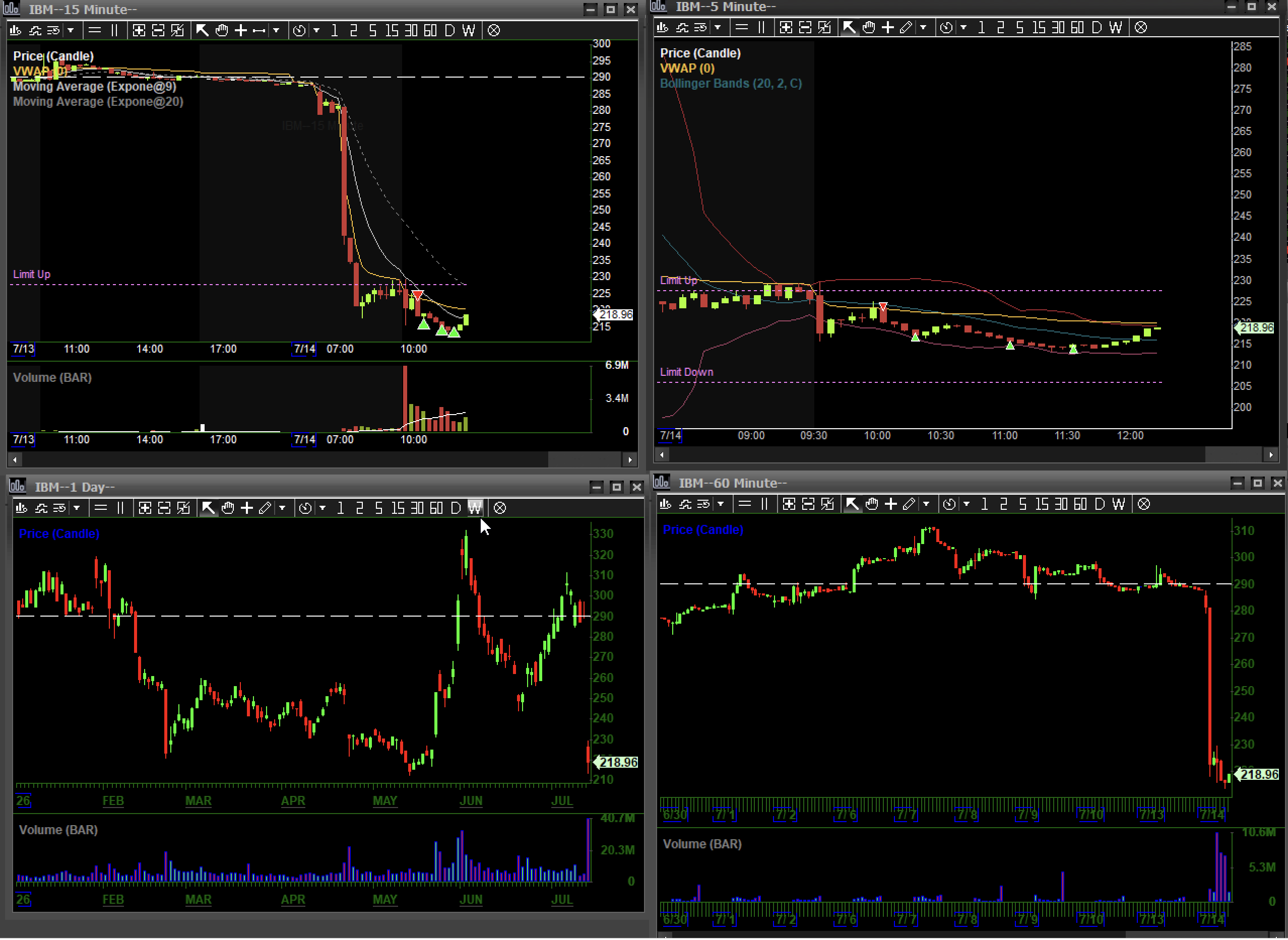The image size is (1288, 940).
Task: Reset zoom on the 5 Minute chart
Action: coord(825,27)
